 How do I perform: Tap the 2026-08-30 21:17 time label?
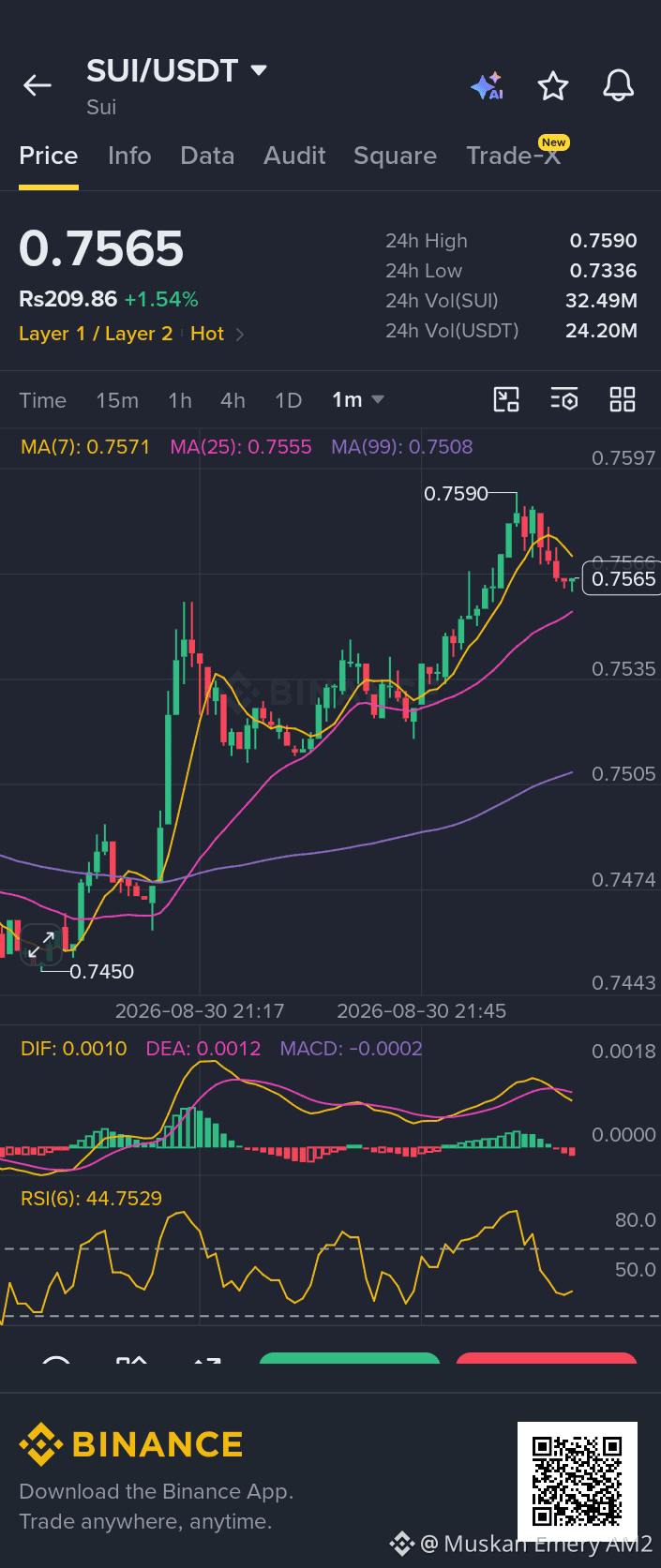pyautogui.click(x=199, y=1011)
